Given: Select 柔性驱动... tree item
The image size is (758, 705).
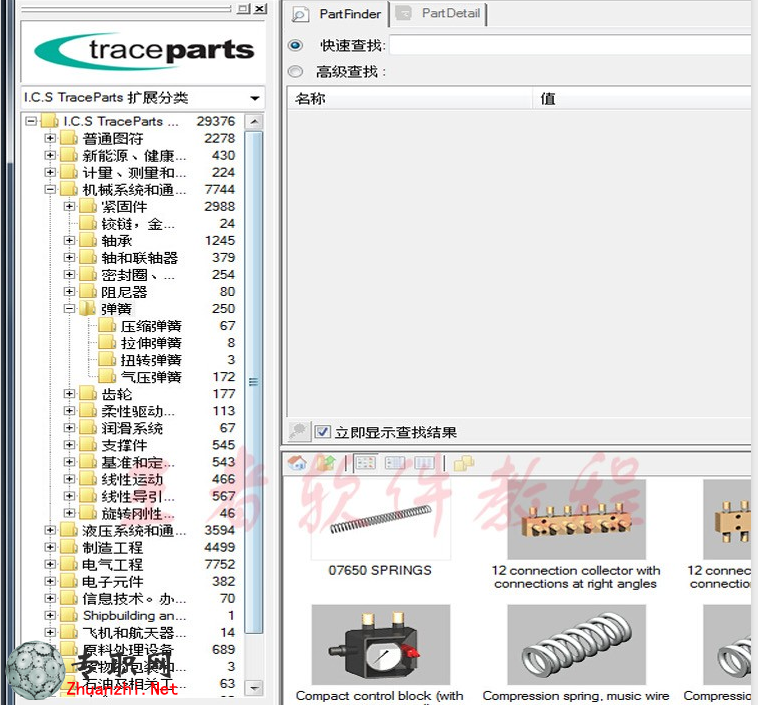Looking at the screenshot, I should tap(138, 411).
